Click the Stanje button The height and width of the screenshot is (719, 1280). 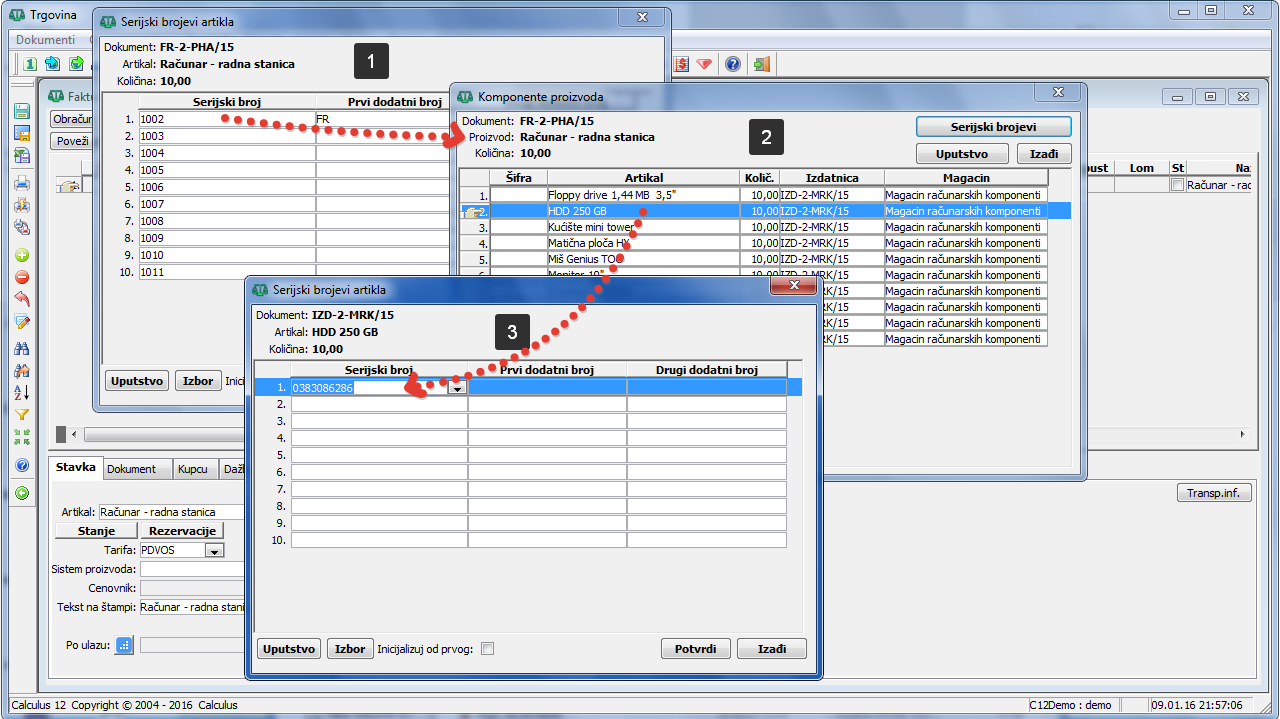point(96,531)
